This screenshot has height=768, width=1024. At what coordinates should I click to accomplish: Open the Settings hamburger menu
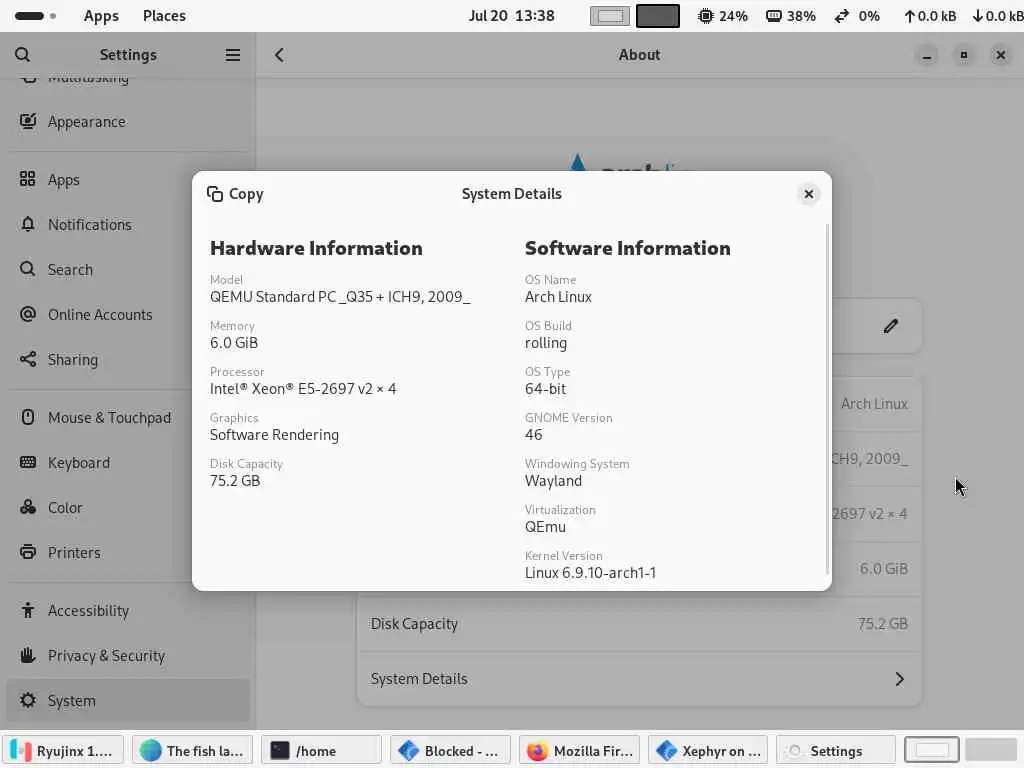232,55
